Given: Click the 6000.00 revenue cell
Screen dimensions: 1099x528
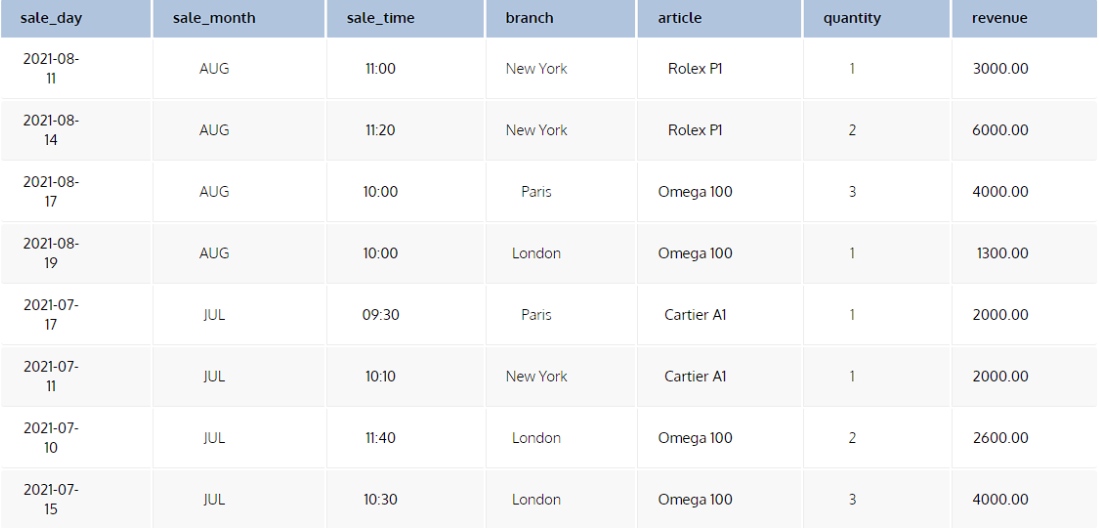Looking at the screenshot, I should click(1000, 130).
